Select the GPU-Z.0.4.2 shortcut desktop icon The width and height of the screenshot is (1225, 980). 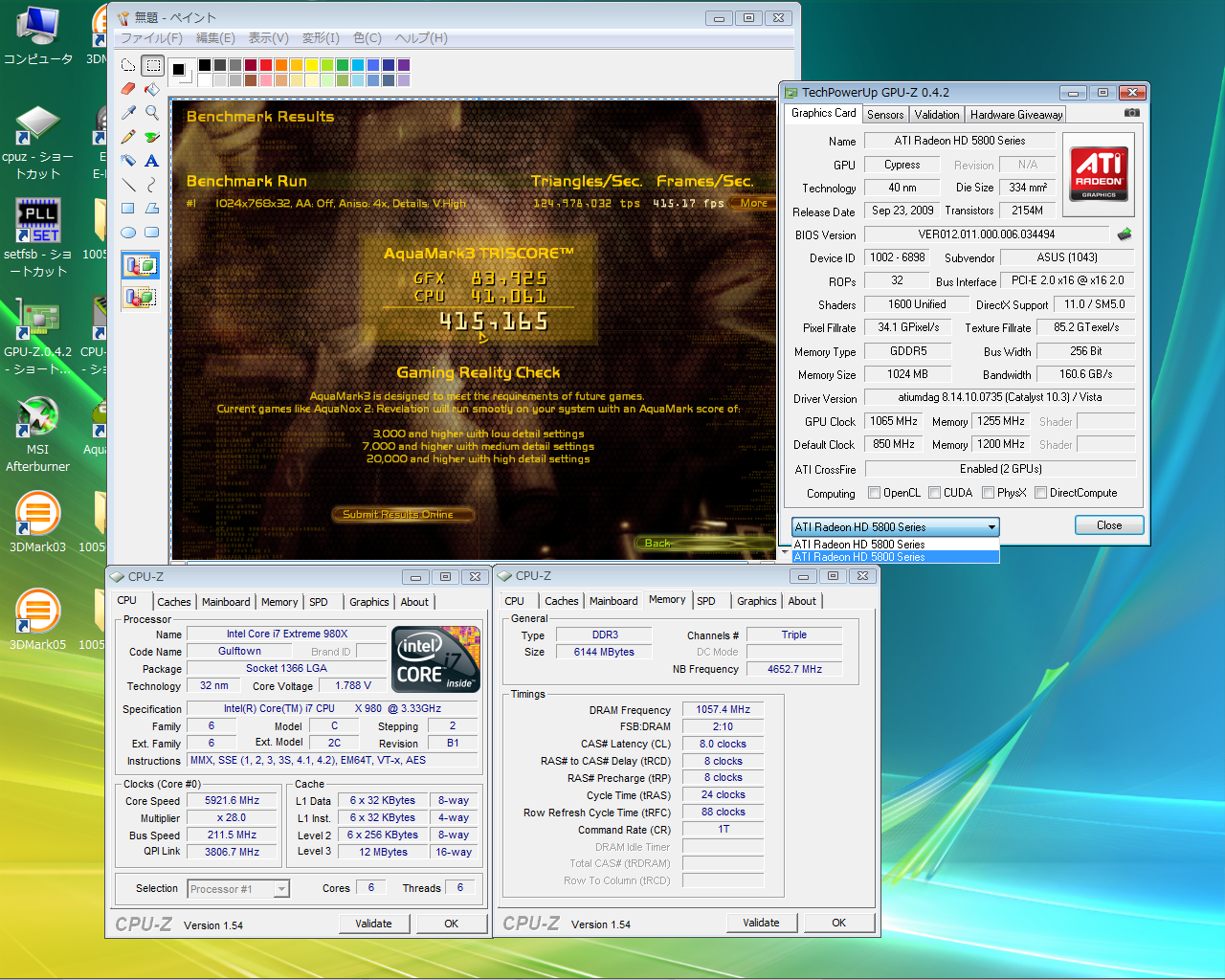pos(38,338)
